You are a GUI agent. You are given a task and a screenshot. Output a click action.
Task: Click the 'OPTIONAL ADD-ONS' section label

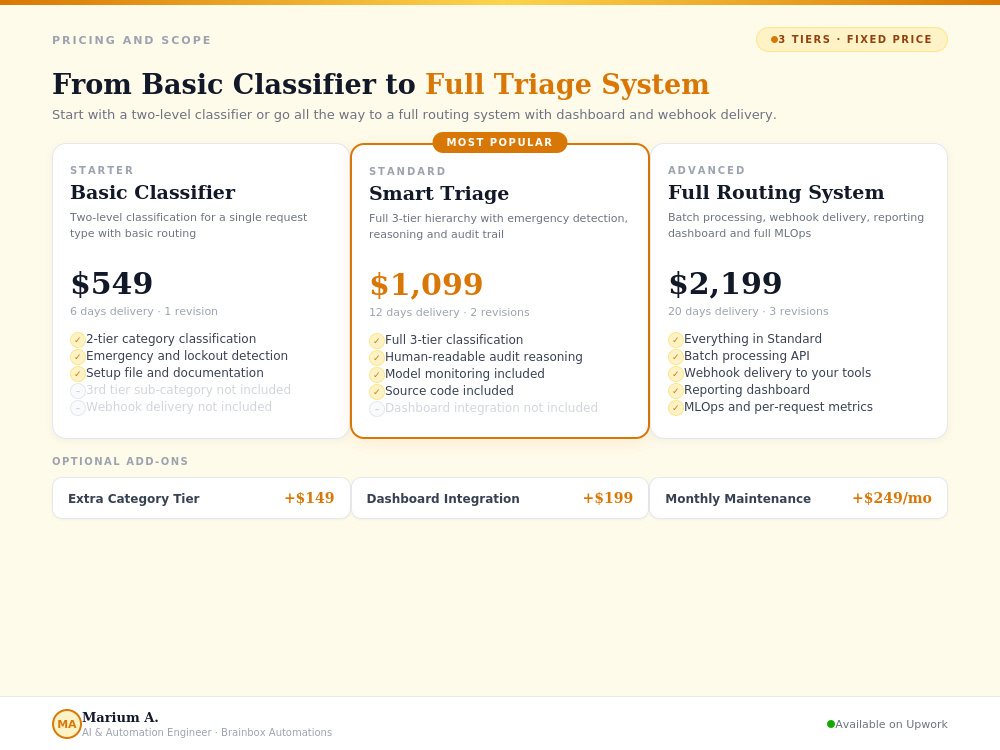pyautogui.click(x=121, y=461)
